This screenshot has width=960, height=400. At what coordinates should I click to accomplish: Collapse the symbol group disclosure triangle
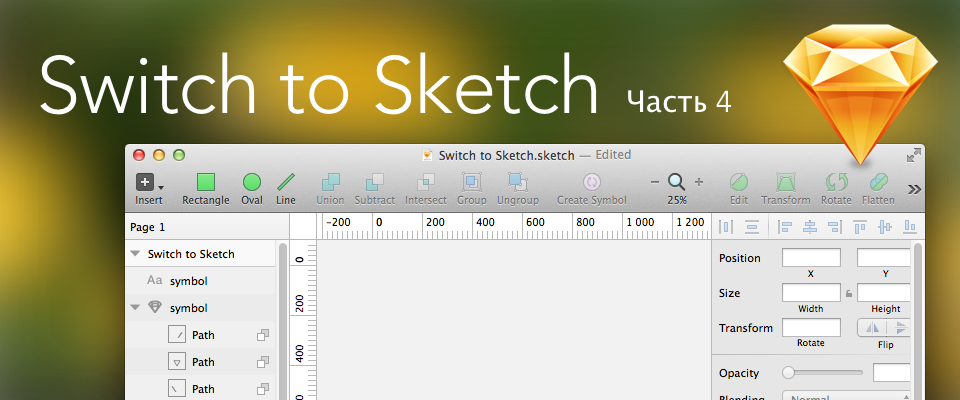pos(135,308)
